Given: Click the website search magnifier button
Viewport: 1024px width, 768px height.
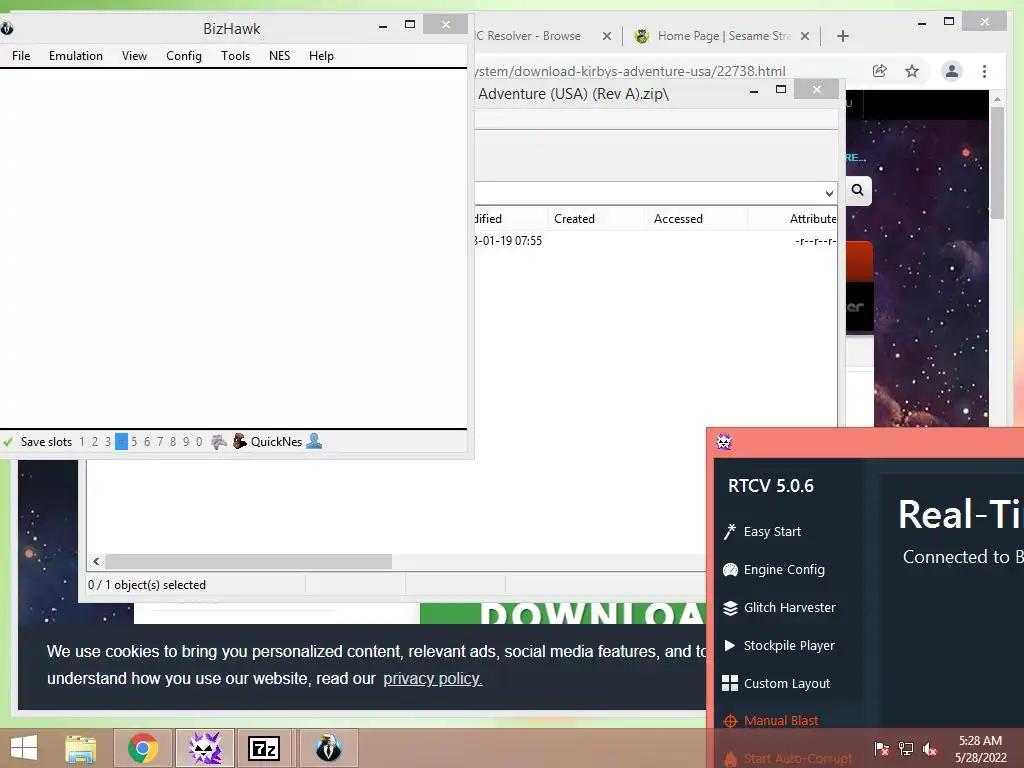Looking at the screenshot, I should point(857,190).
